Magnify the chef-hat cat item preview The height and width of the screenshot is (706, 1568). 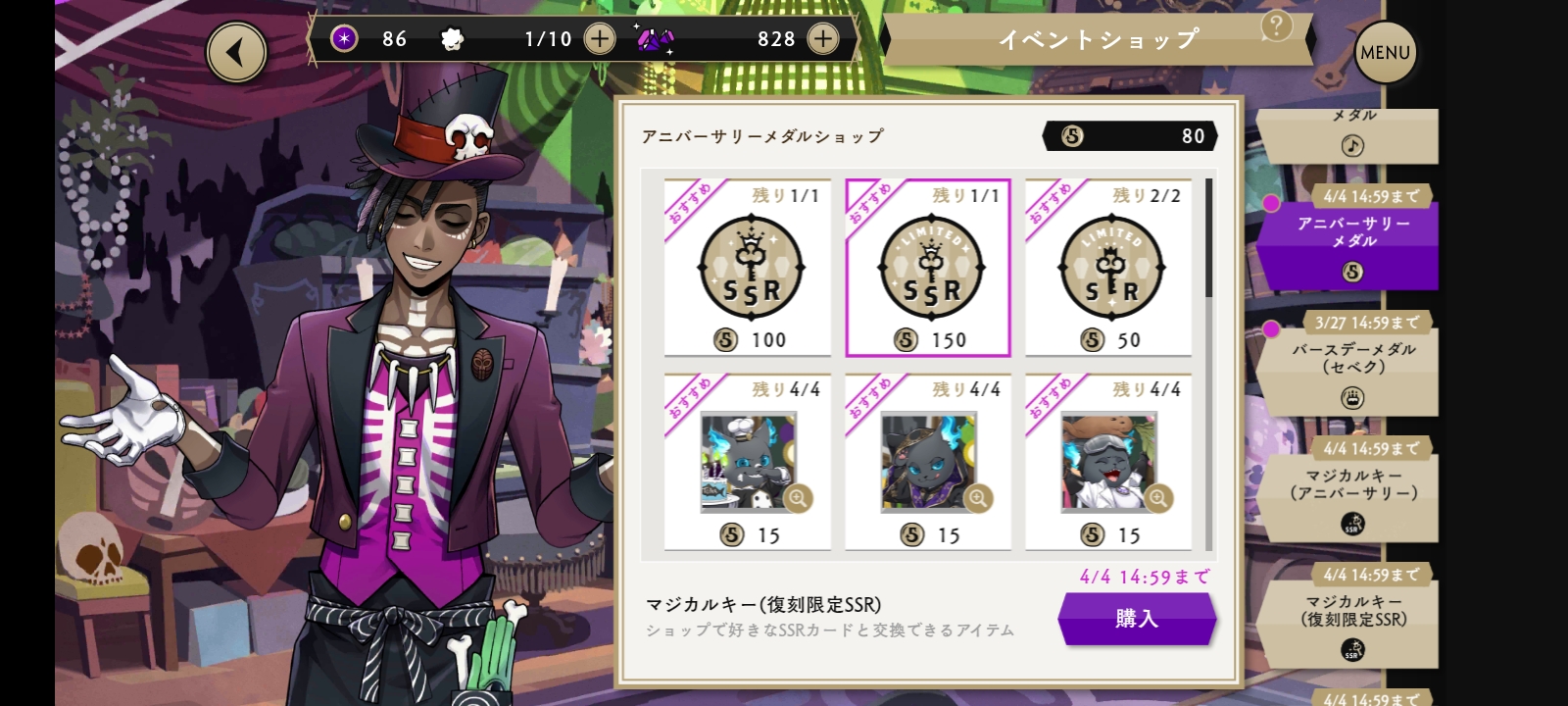coord(798,498)
